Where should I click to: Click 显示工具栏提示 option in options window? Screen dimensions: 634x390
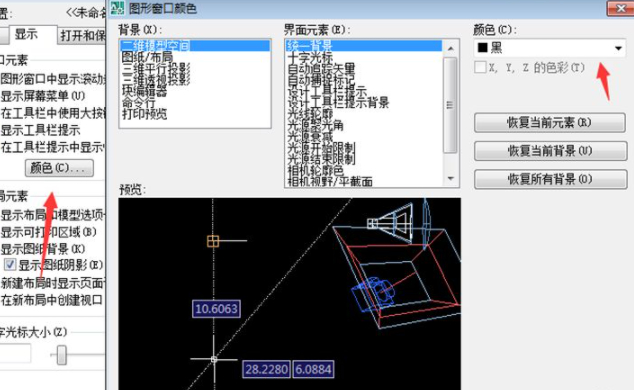(40, 130)
